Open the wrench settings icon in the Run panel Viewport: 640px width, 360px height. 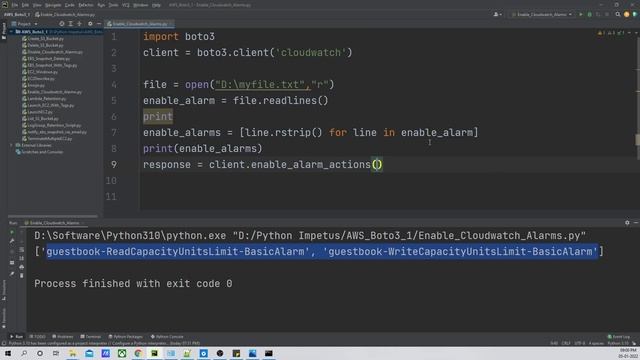12,241
